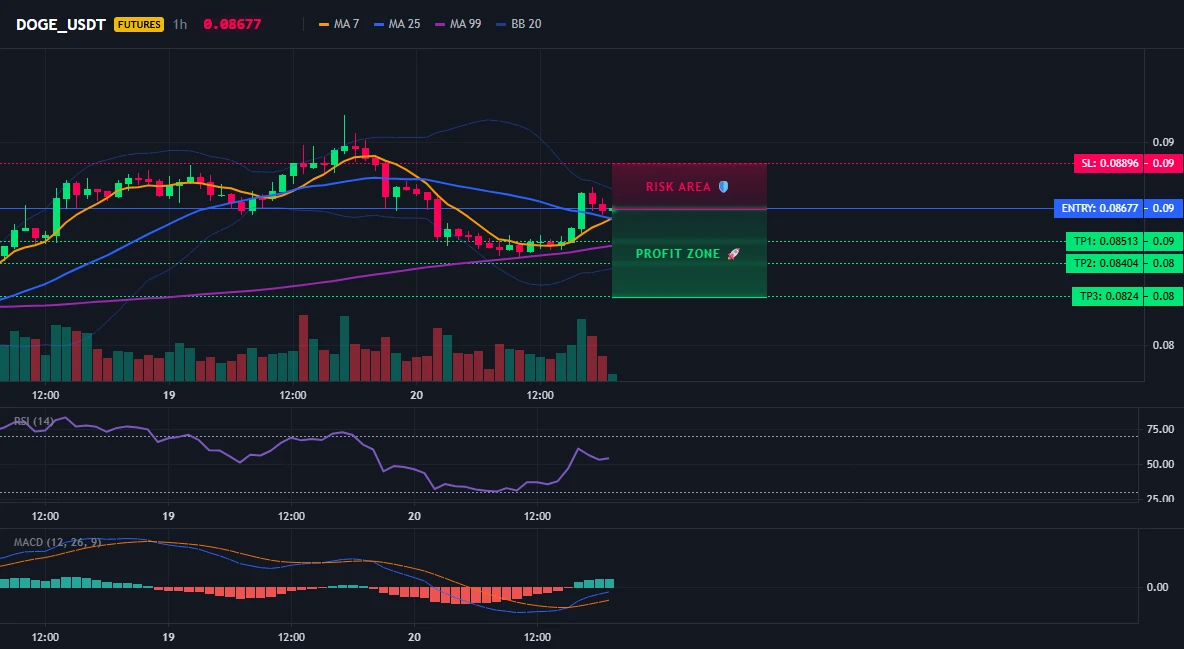This screenshot has width=1184, height=649.
Task: Toggle the MA 7 legend entry
Action: 339,24
